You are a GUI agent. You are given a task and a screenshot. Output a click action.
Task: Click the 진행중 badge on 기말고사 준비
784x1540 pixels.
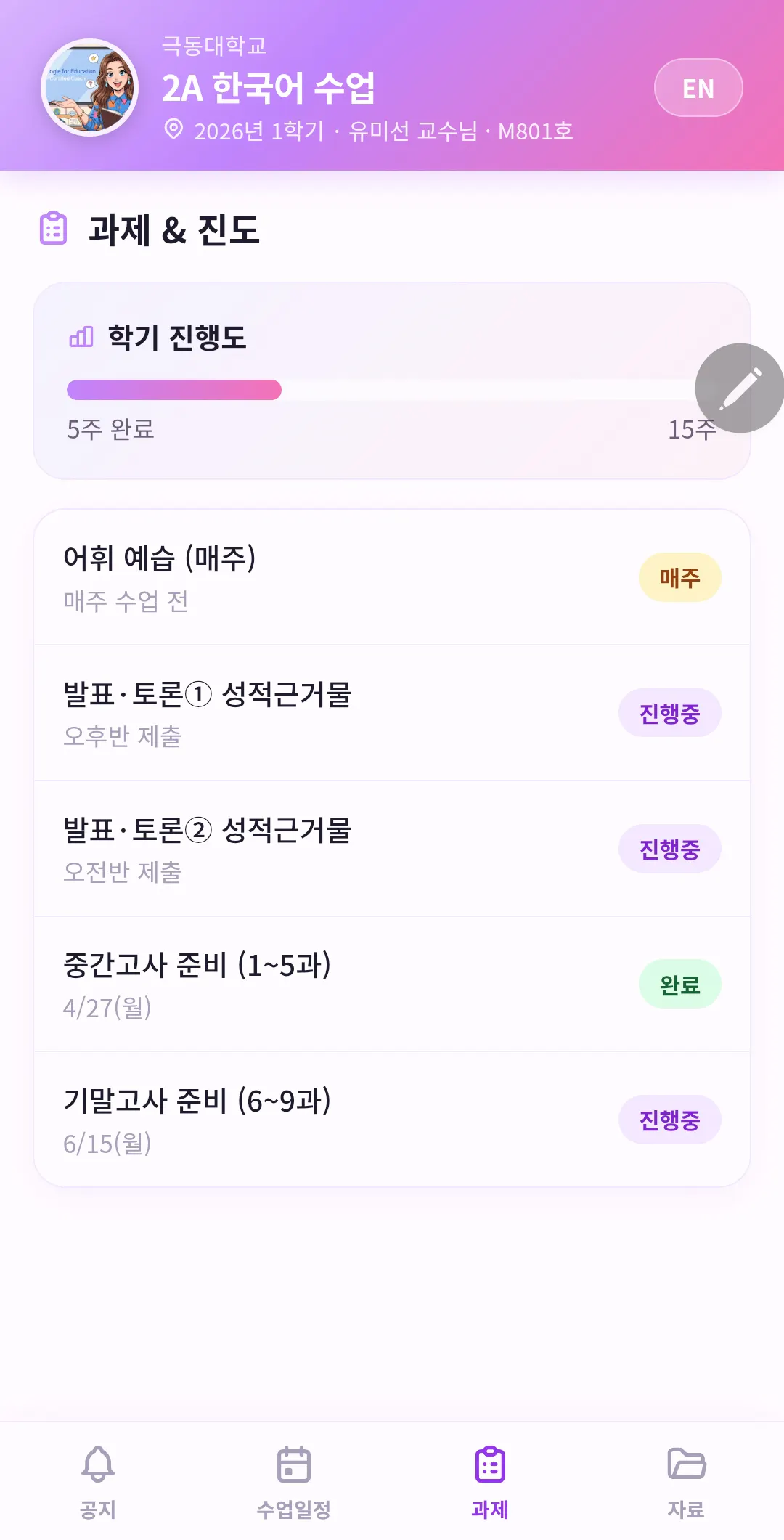pyautogui.click(x=670, y=1120)
